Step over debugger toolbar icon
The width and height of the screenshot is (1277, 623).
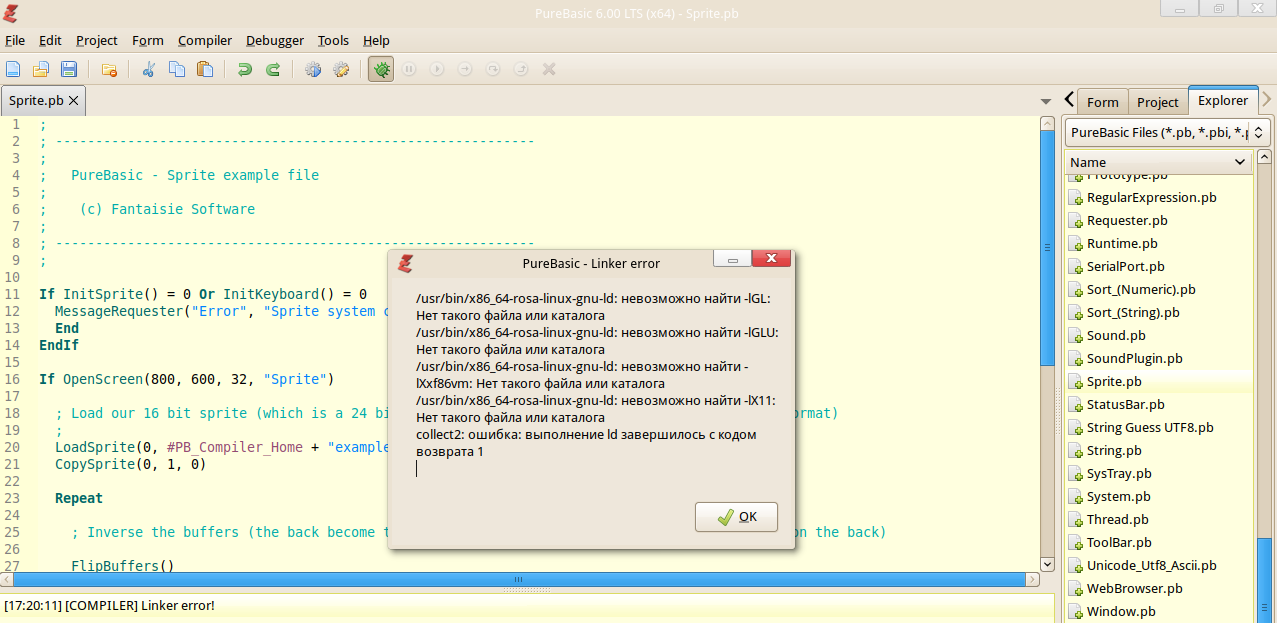[x=493, y=69]
